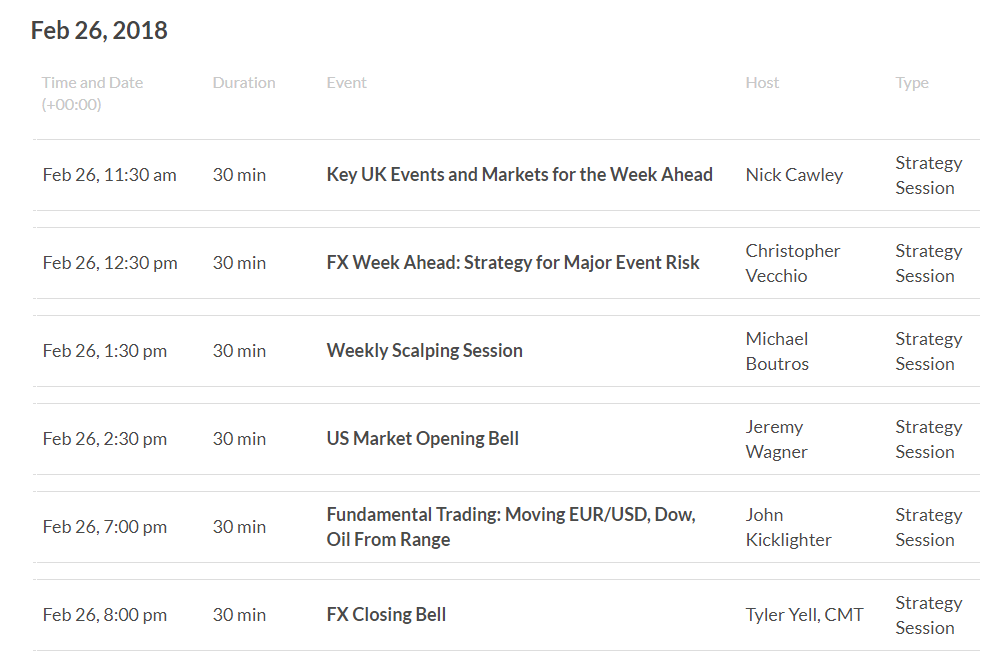Viewport: 1001px width, 667px height.
Task: Click host name Jeremy Wagner
Action: pyautogui.click(x=776, y=439)
